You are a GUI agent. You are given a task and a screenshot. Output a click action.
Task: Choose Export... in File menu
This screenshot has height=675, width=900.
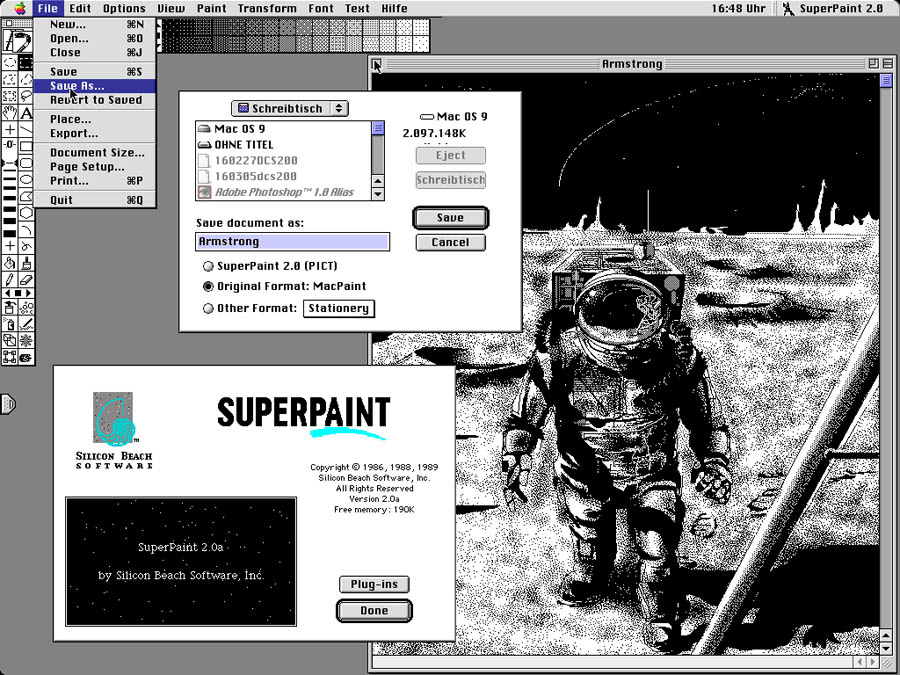95,133
